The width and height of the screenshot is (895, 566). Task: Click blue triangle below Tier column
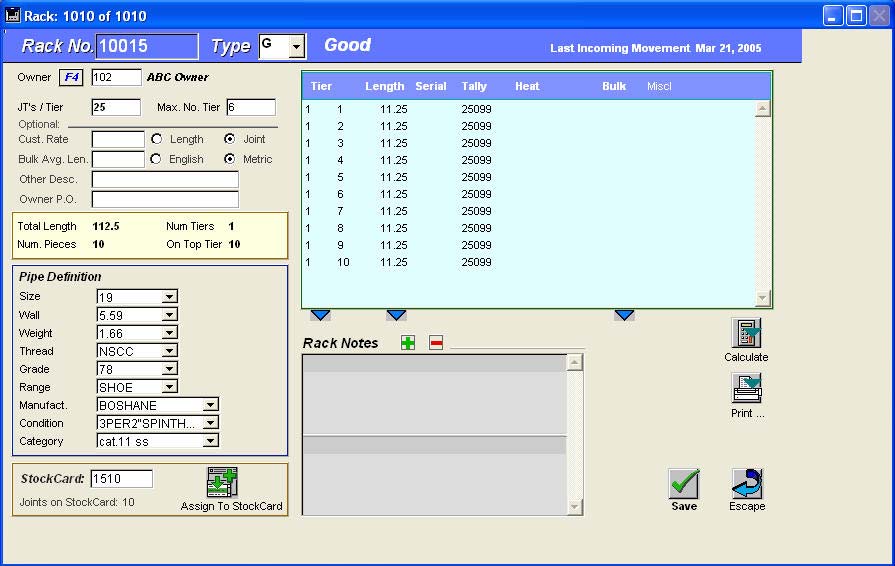click(320, 315)
